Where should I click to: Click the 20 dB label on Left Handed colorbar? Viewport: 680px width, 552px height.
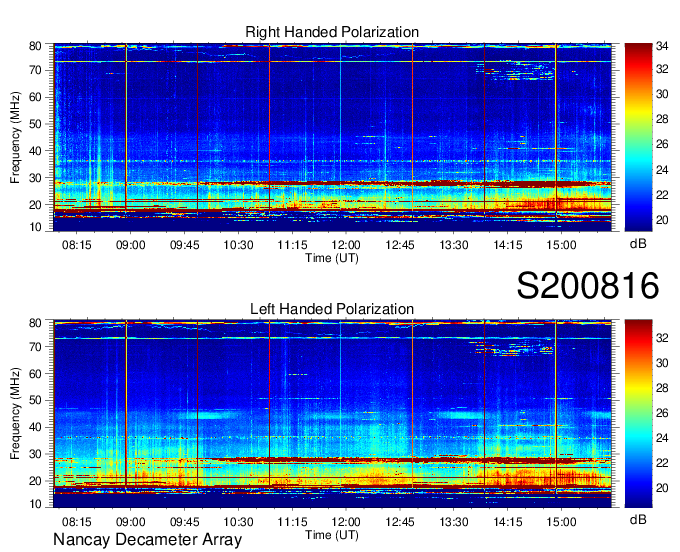click(662, 488)
